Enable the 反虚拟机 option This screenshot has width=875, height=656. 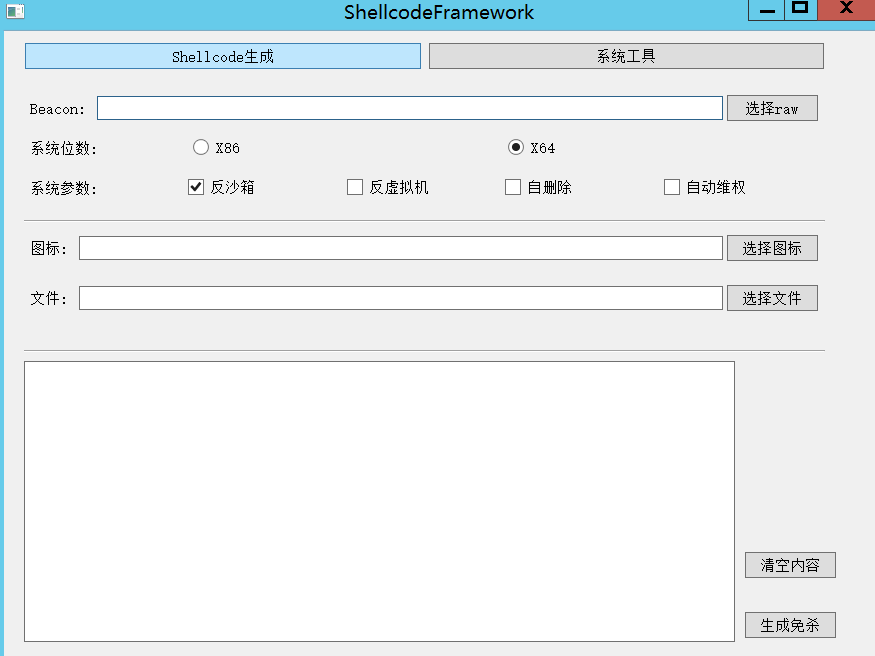point(354,186)
